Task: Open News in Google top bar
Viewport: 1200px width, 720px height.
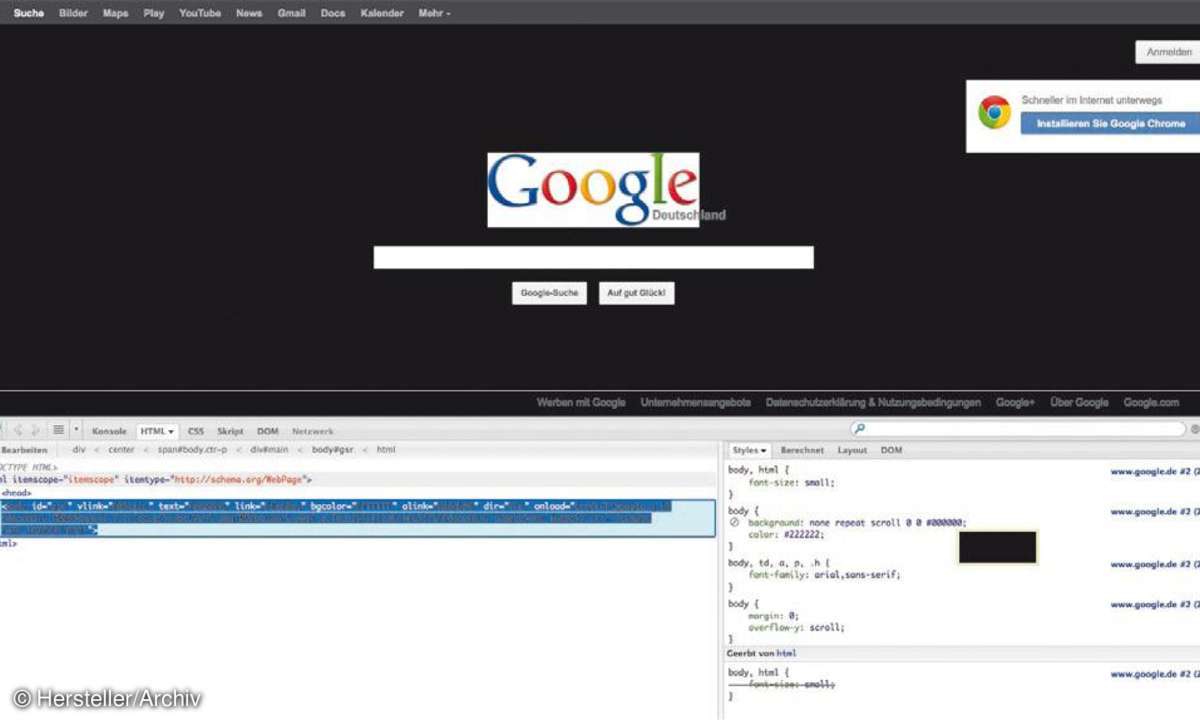Action: tap(249, 13)
